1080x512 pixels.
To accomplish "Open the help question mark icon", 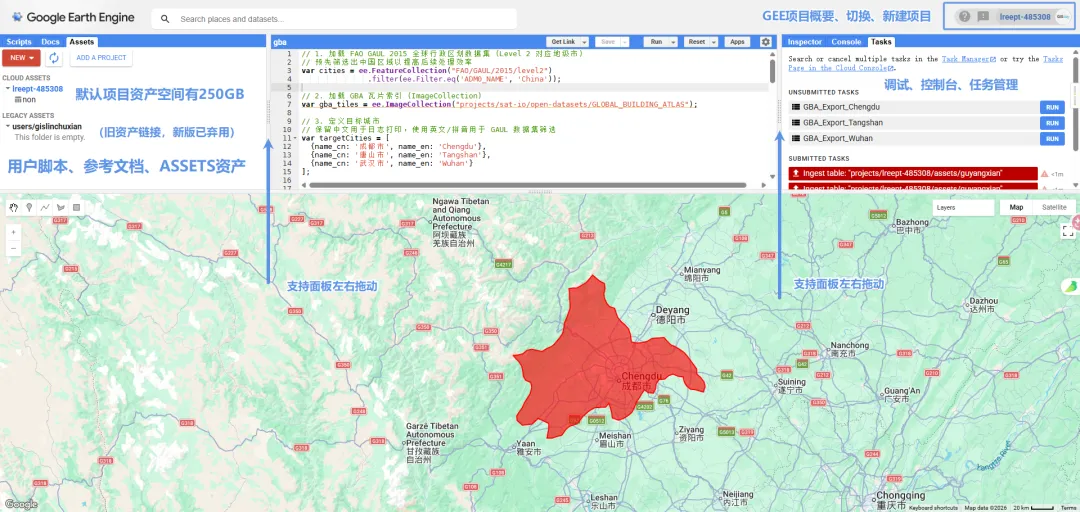I will point(965,17).
